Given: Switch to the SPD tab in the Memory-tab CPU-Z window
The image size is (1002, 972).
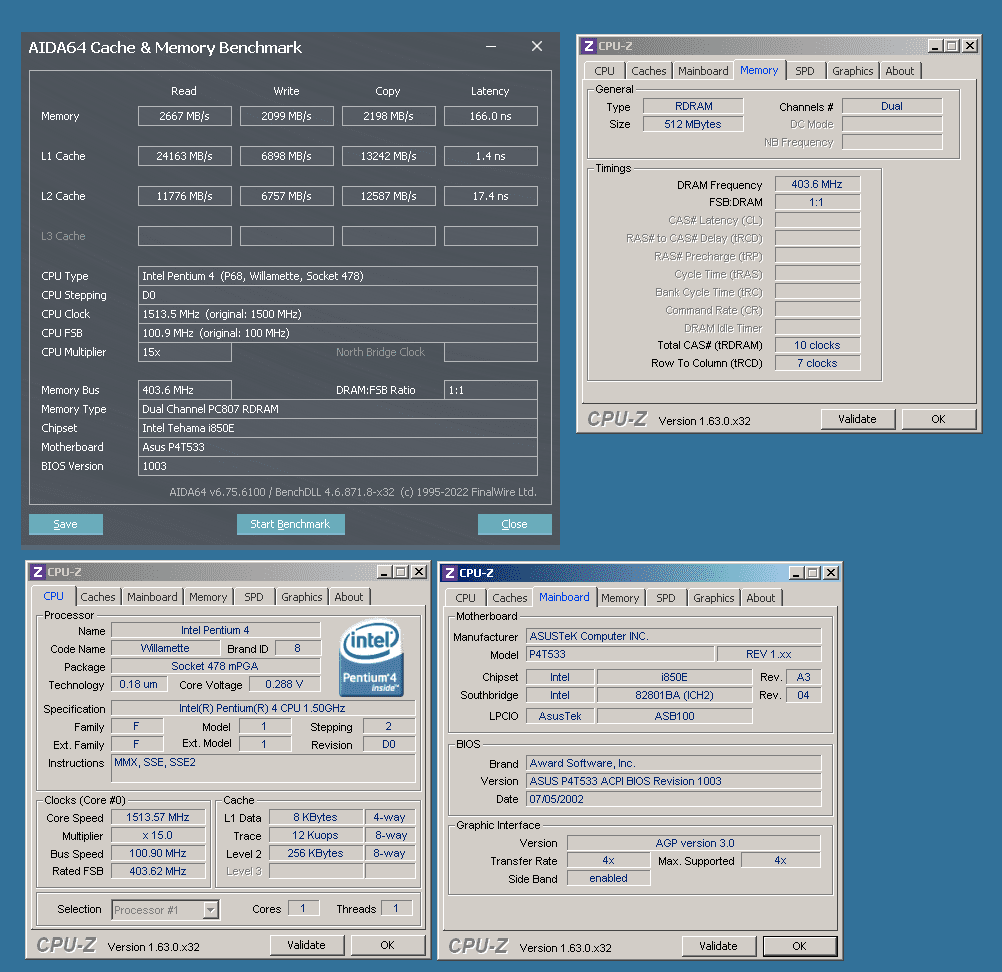Looking at the screenshot, I should pos(805,71).
